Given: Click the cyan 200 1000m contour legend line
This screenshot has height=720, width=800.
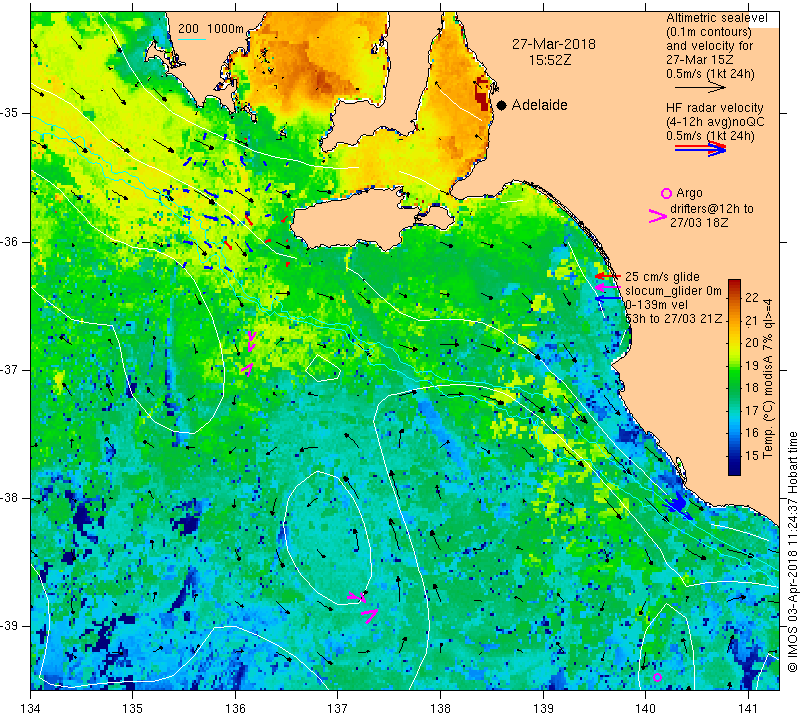Looking at the screenshot, I should (x=192, y=39).
